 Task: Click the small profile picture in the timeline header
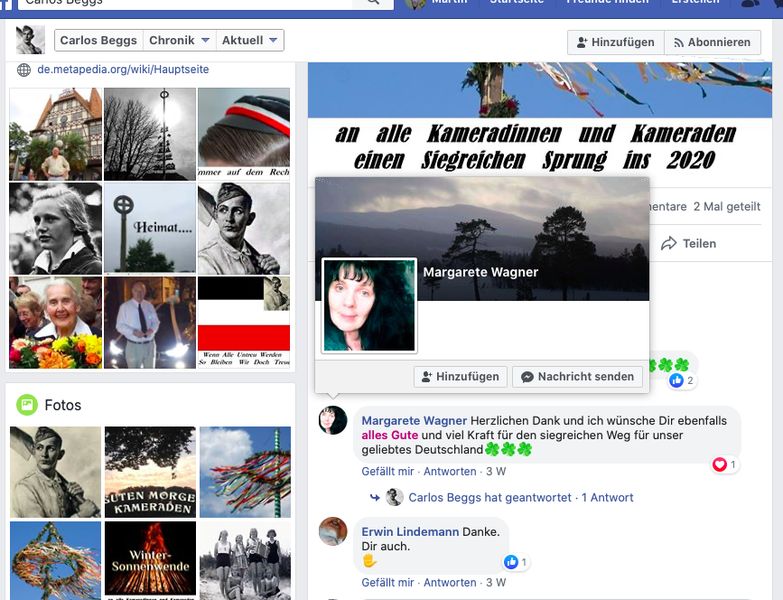point(30,41)
